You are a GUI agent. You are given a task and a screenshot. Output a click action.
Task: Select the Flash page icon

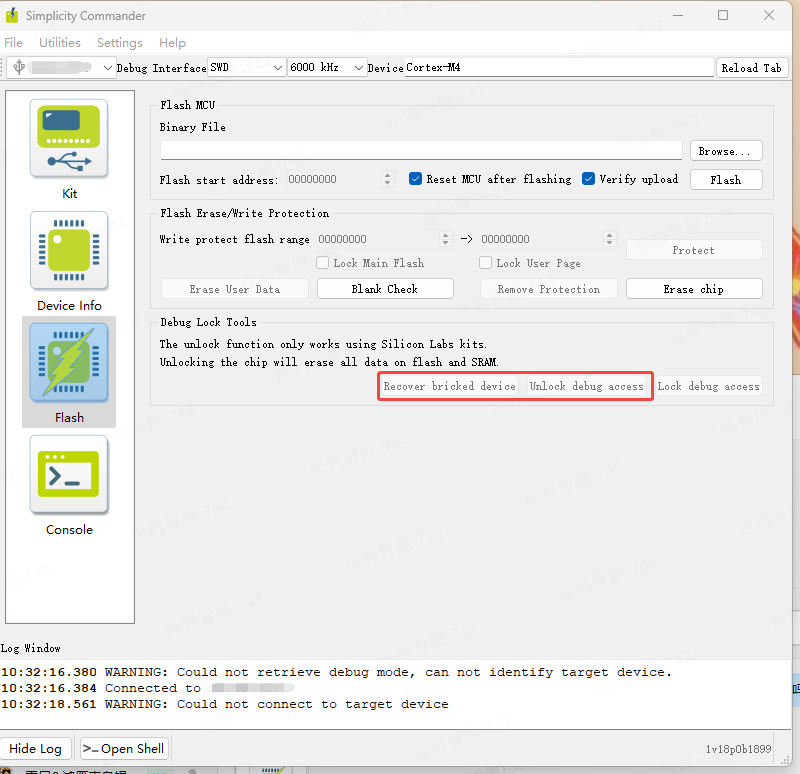pyautogui.click(x=69, y=362)
